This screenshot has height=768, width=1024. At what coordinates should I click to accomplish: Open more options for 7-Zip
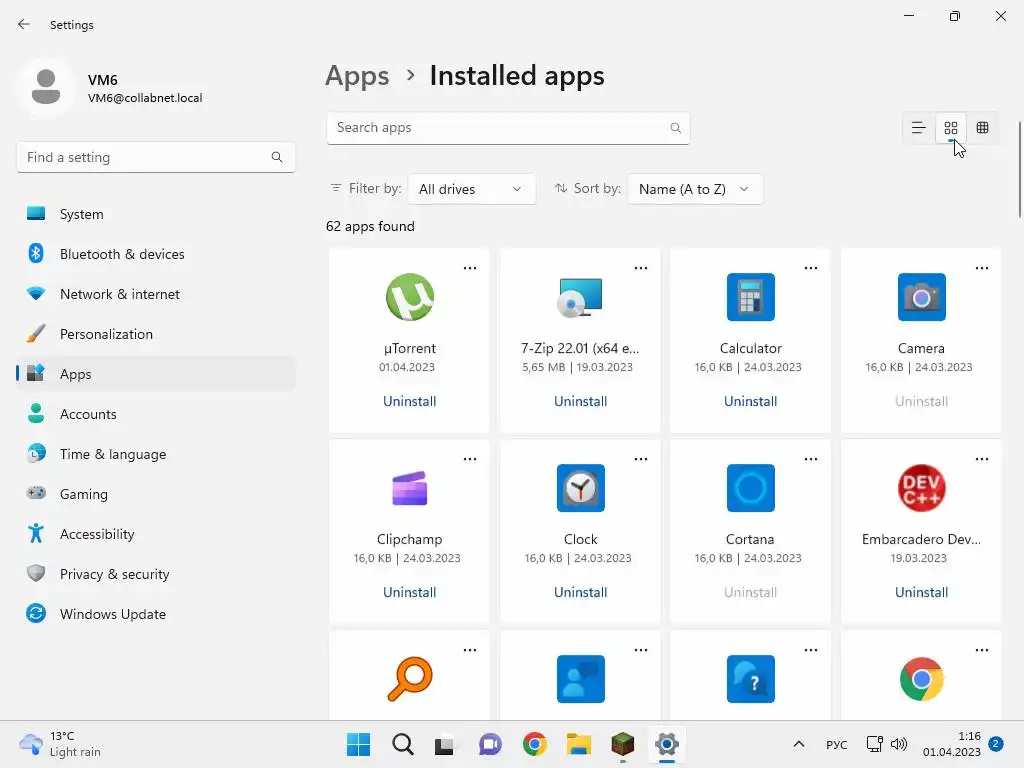click(641, 268)
